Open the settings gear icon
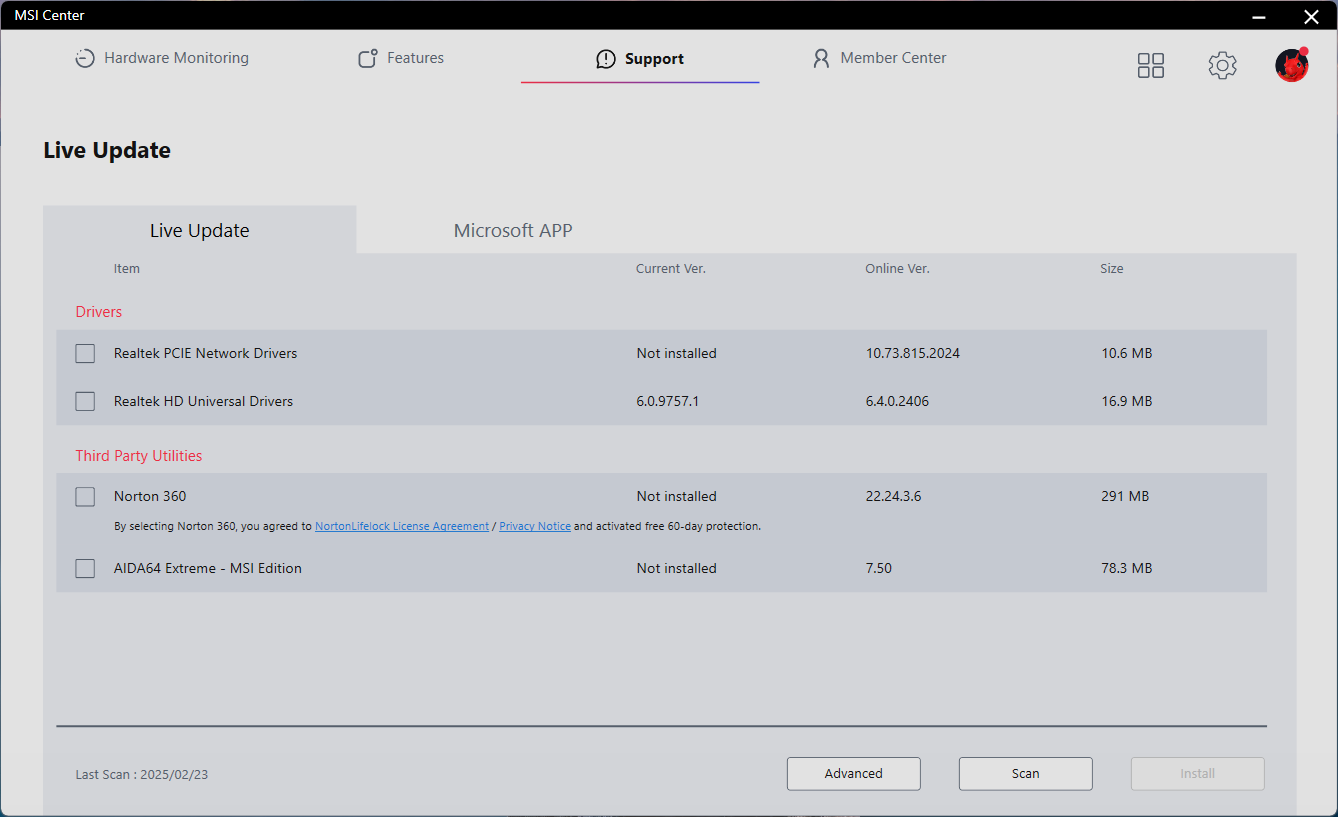 coord(1222,66)
